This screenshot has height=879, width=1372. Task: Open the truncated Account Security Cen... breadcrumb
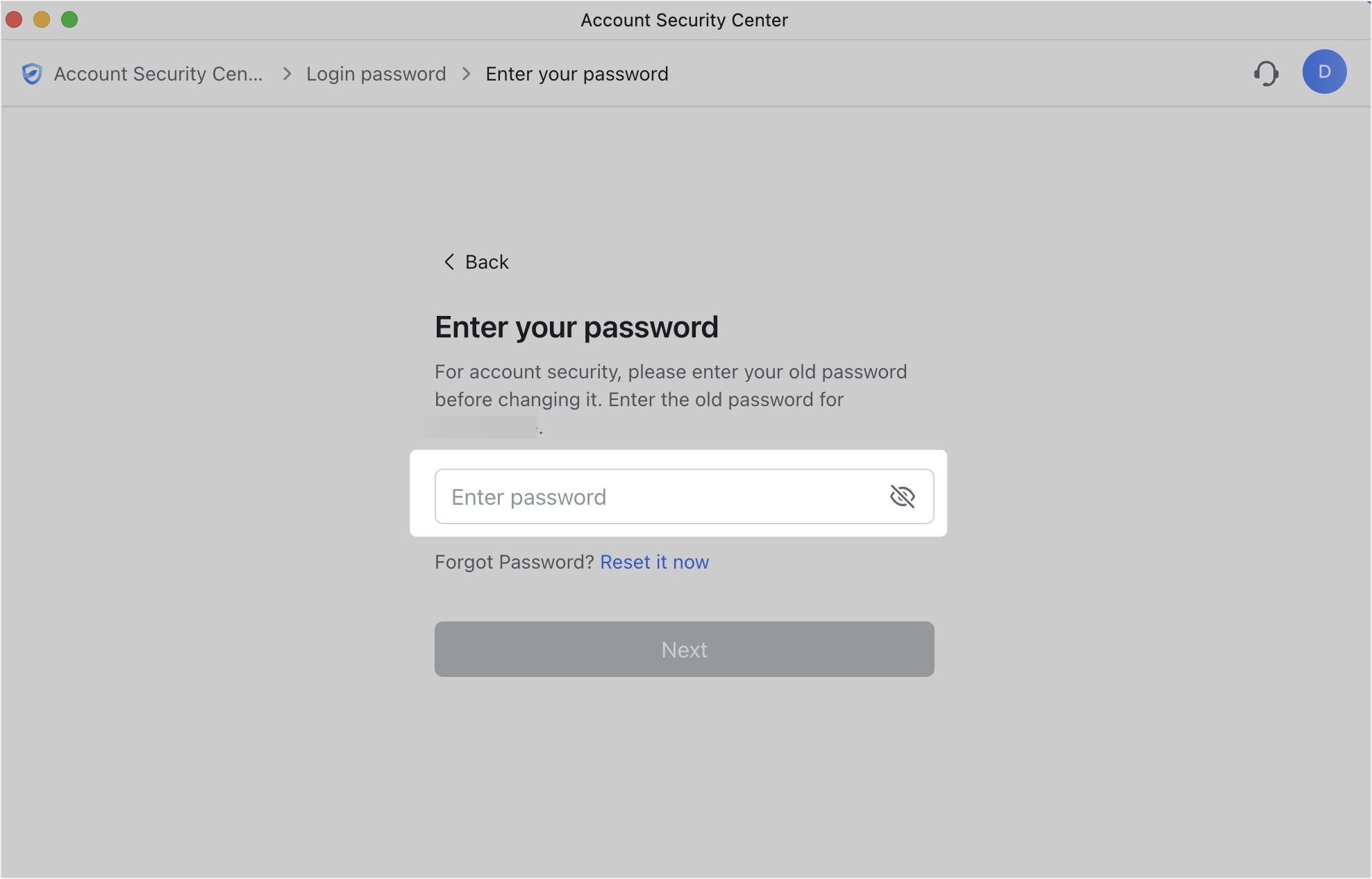[159, 74]
